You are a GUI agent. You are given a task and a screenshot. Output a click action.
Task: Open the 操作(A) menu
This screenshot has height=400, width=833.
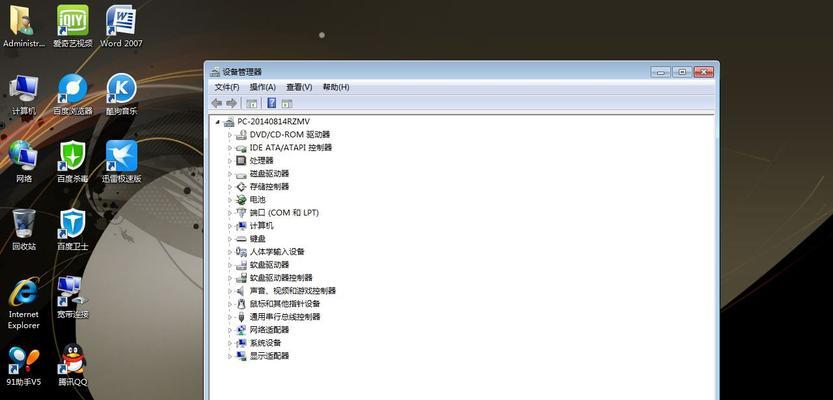(x=262, y=87)
